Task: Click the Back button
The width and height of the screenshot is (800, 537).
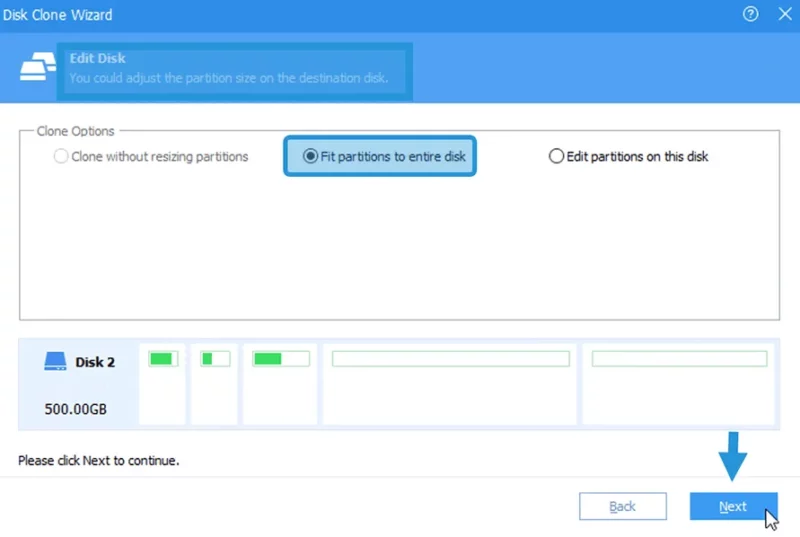Action: [x=622, y=506]
